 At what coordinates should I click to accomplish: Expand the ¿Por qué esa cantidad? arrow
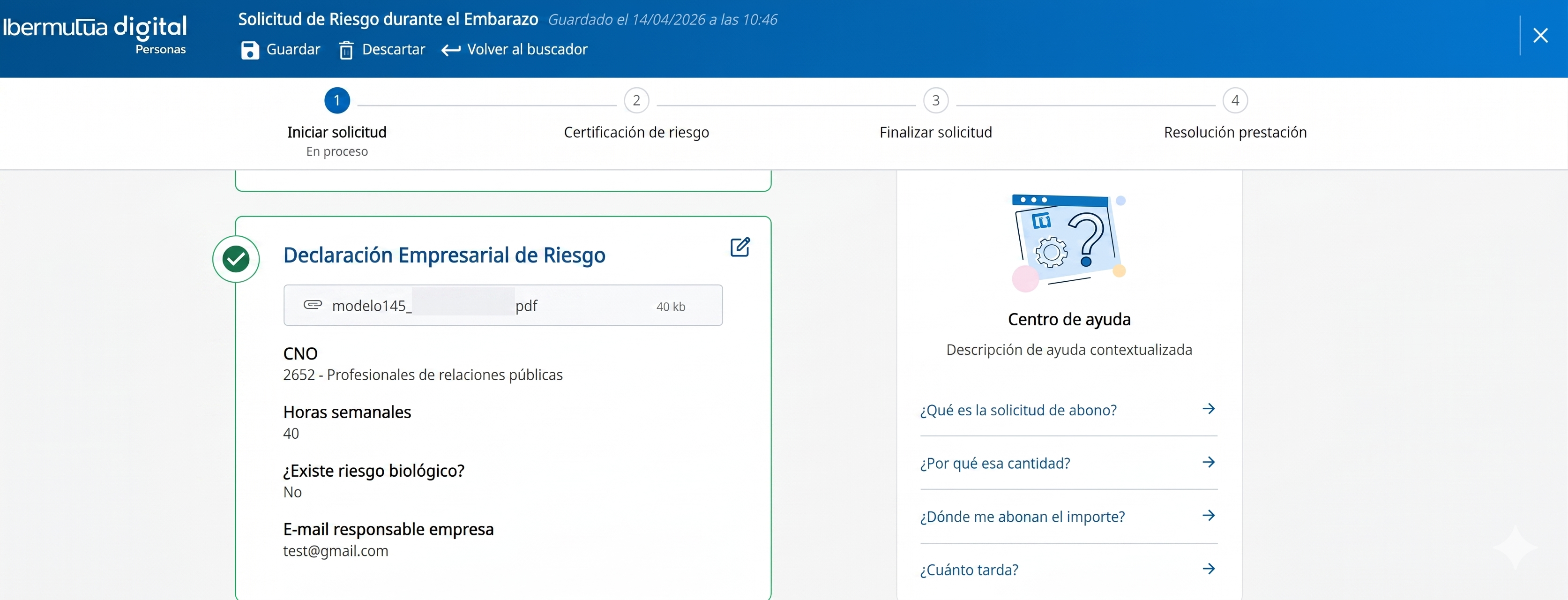point(1208,462)
